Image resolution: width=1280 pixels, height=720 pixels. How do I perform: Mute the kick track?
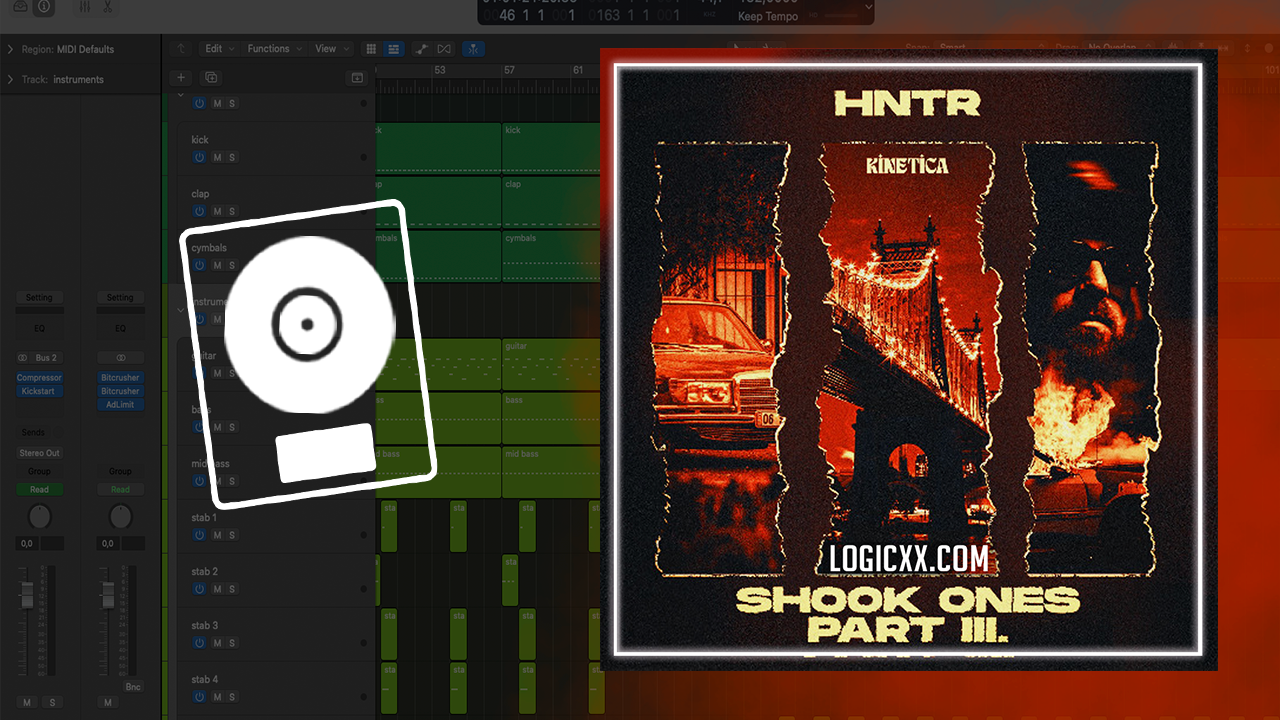pyautogui.click(x=216, y=157)
